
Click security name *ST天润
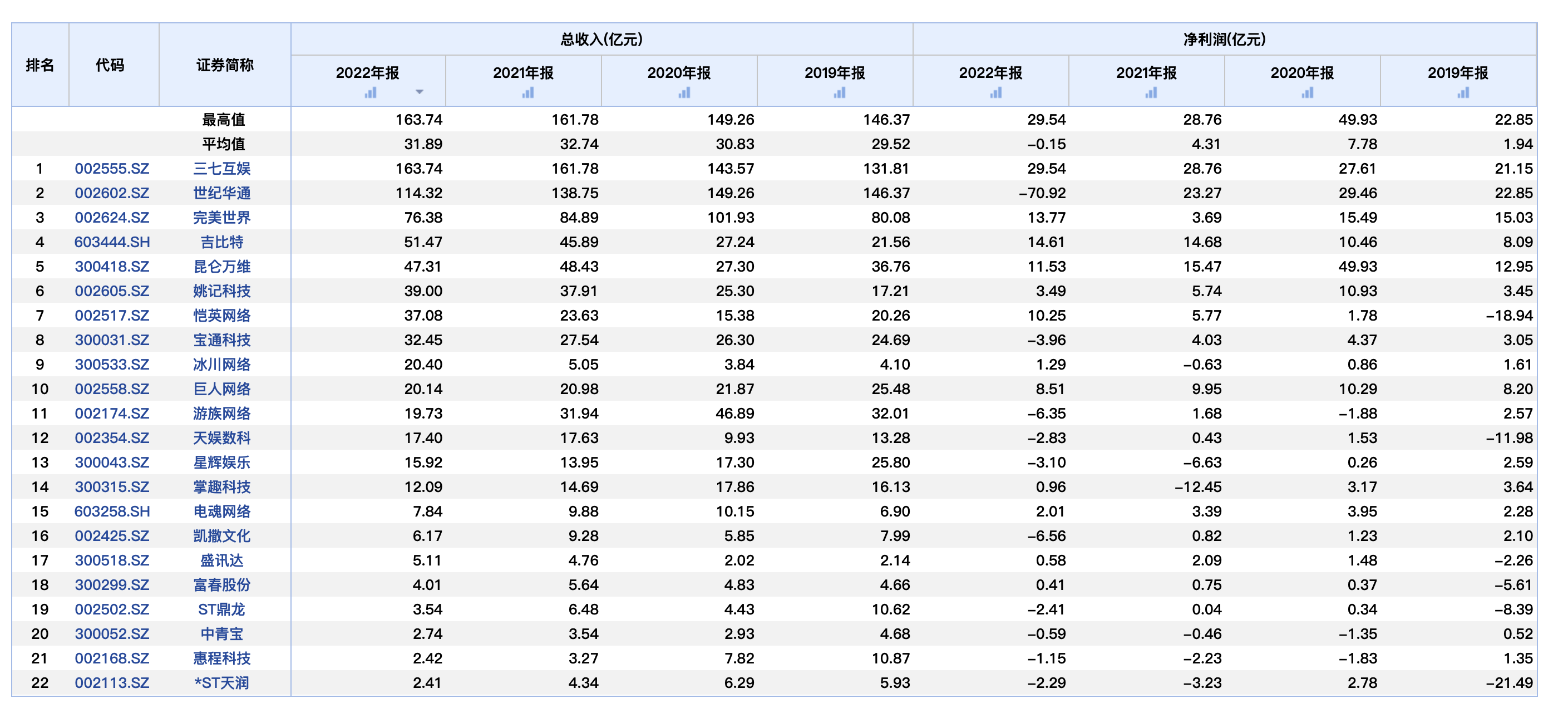click(x=222, y=683)
